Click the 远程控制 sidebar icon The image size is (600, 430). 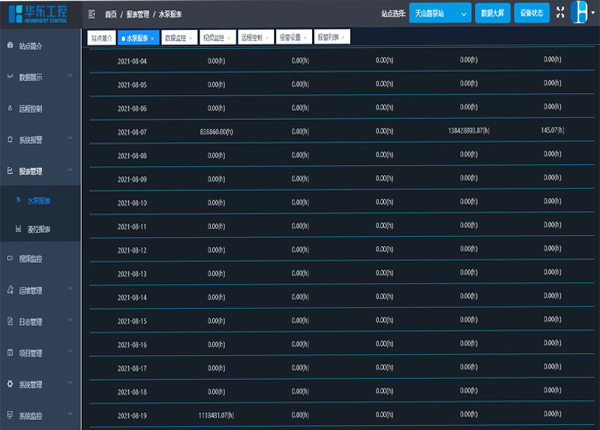10,108
